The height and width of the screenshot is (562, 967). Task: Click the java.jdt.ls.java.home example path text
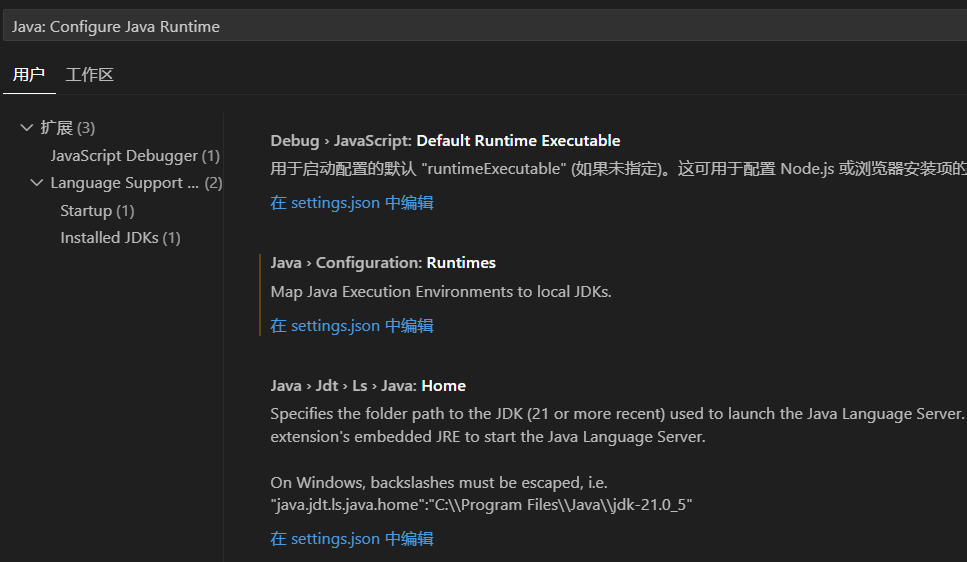tap(481, 505)
